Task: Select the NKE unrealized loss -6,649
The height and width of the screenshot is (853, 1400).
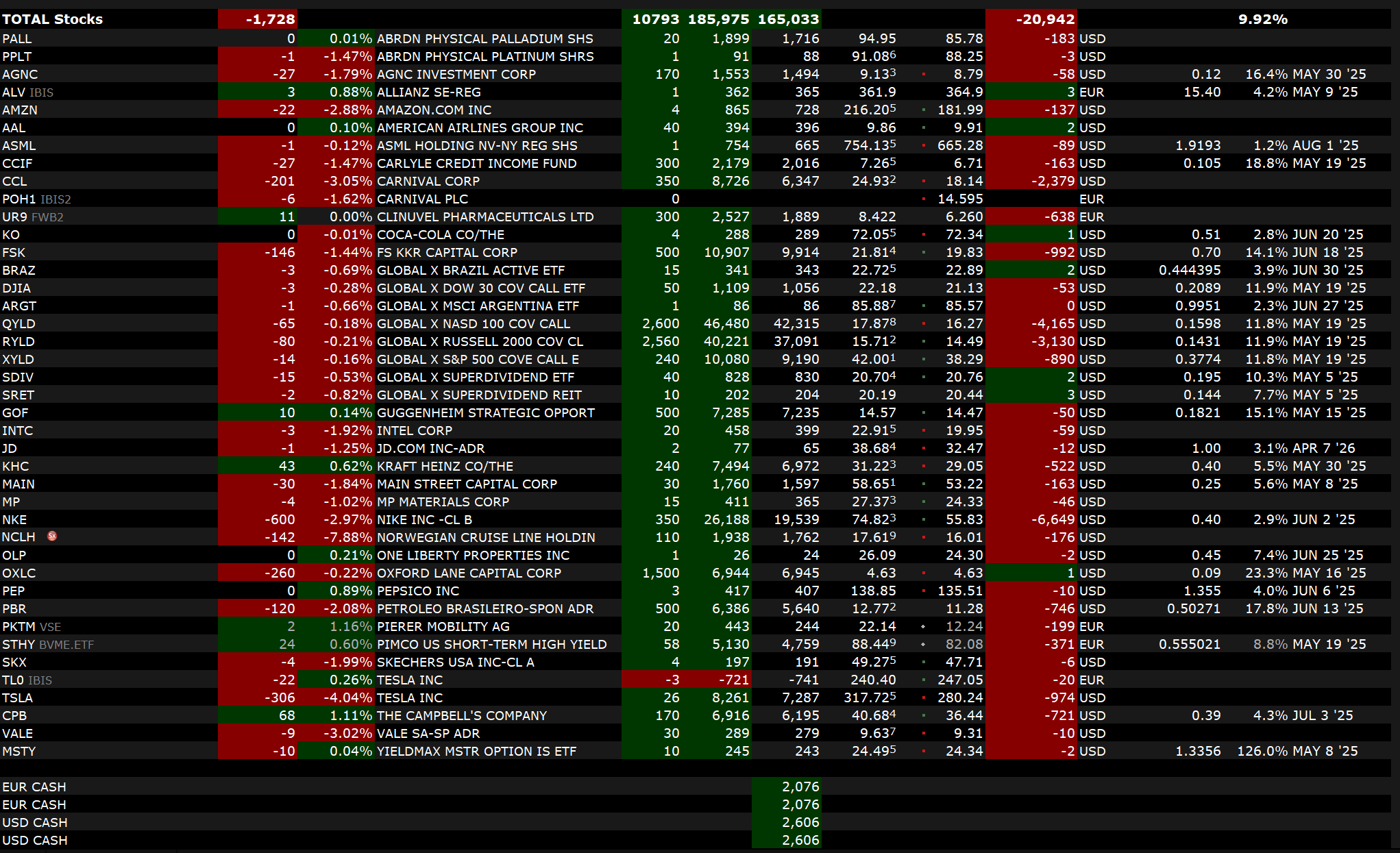Action: click(1053, 519)
